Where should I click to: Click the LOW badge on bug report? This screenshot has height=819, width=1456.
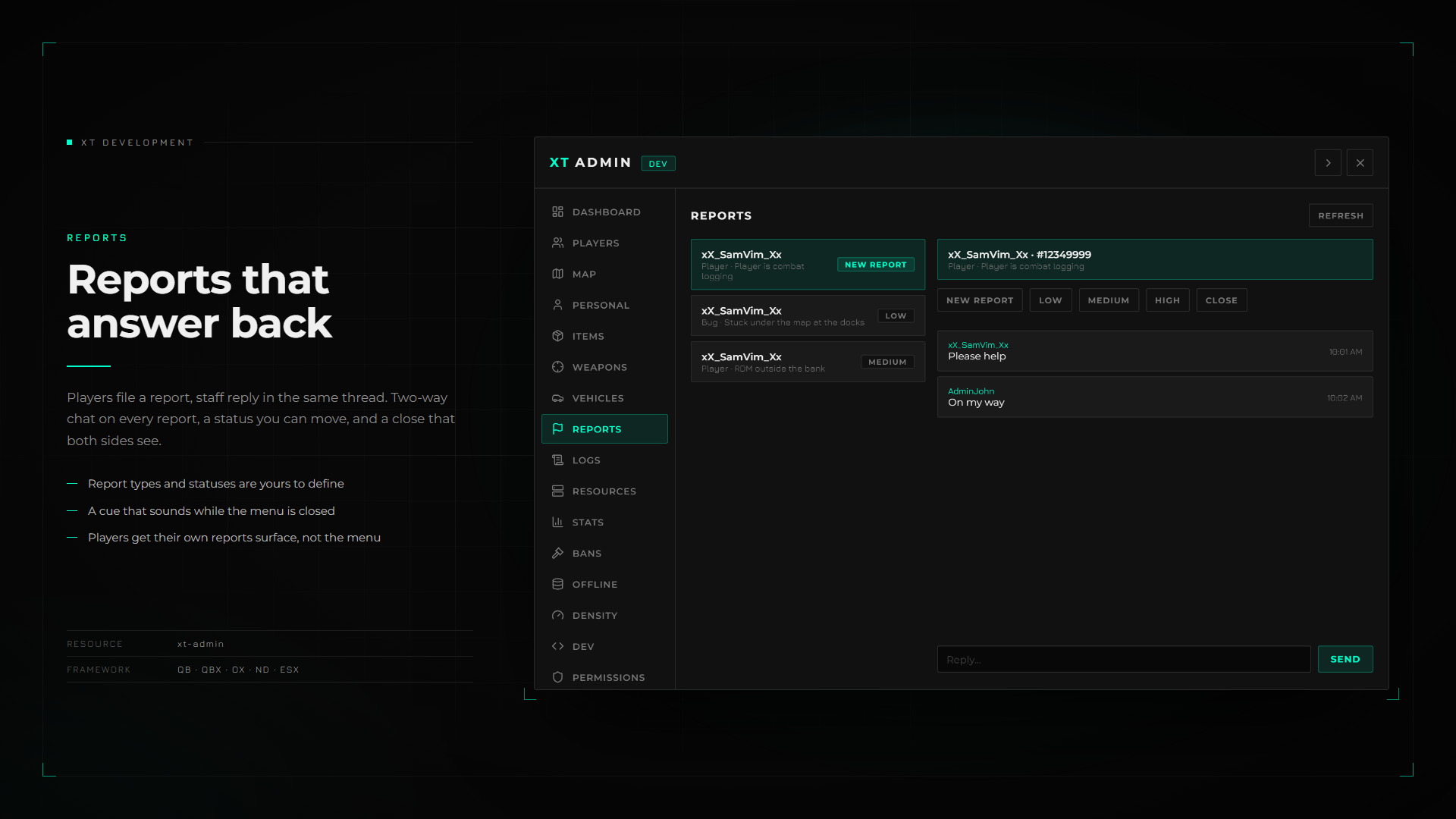(896, 316)
